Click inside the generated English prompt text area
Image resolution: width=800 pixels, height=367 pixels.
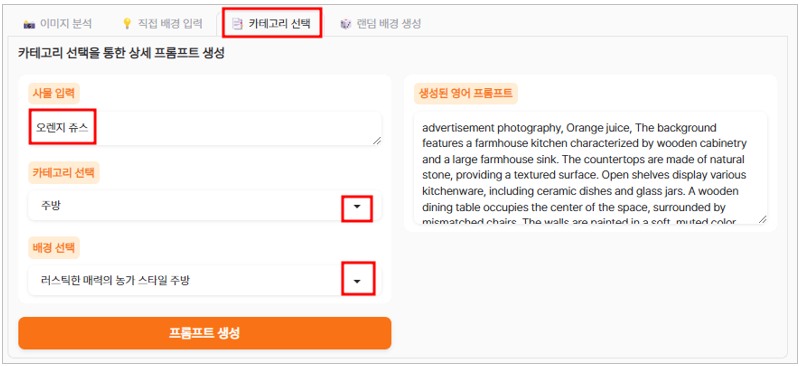591,168
